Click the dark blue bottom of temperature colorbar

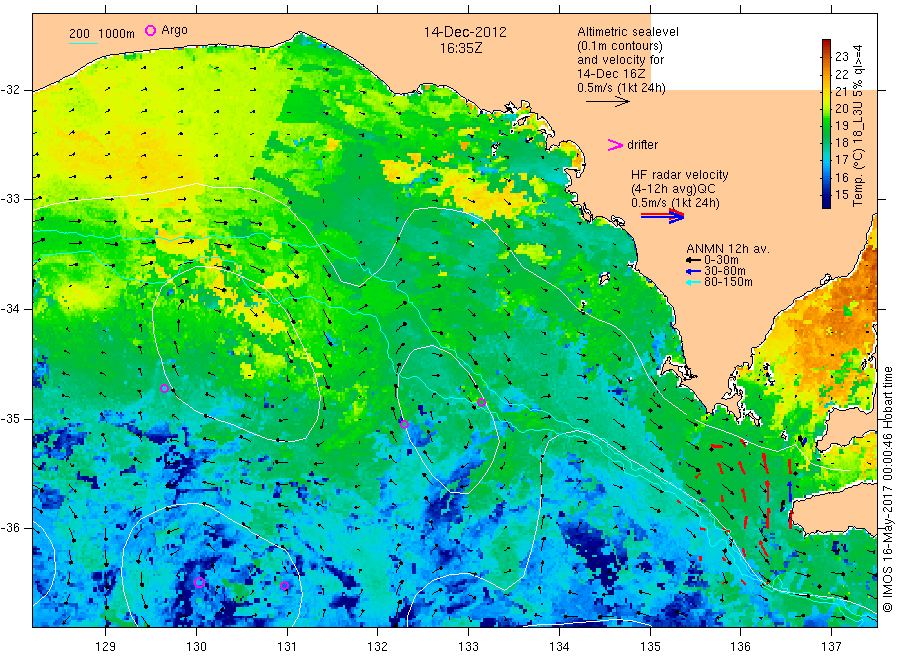click(826, 201)
